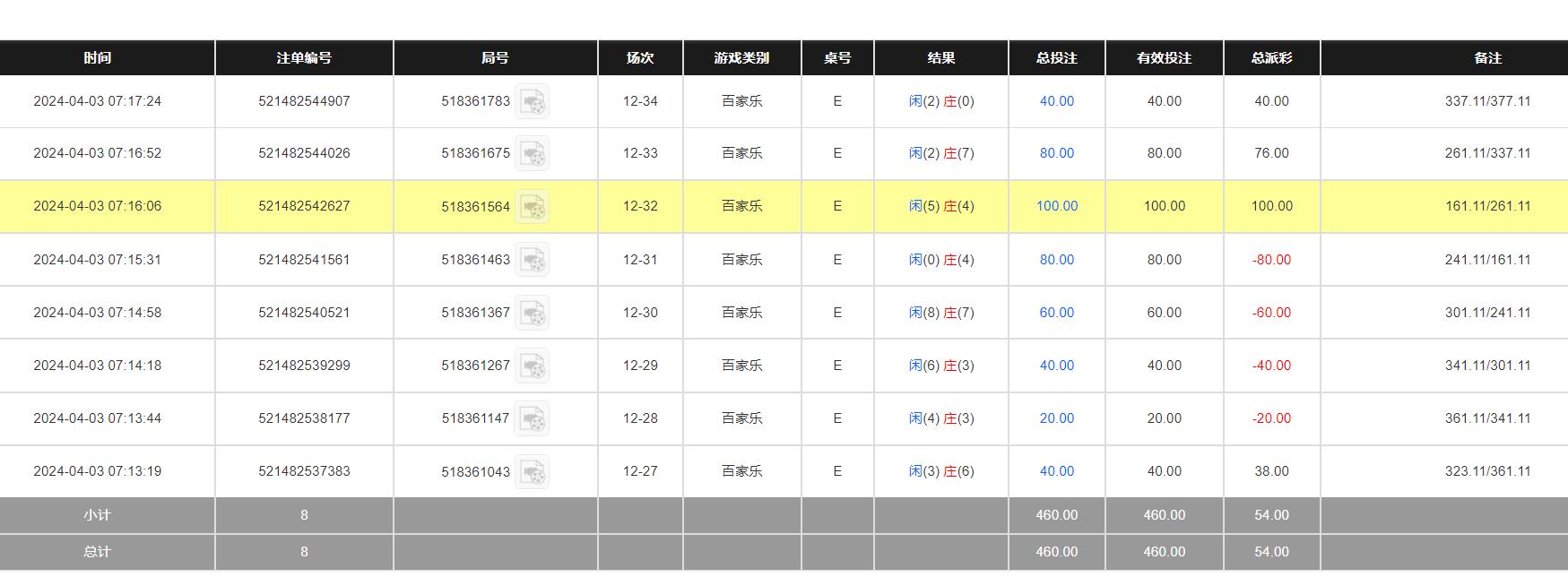Click round number 518361564
Image resolution: width=1568 pixels, height=577 pixels.
pos(475,207)
